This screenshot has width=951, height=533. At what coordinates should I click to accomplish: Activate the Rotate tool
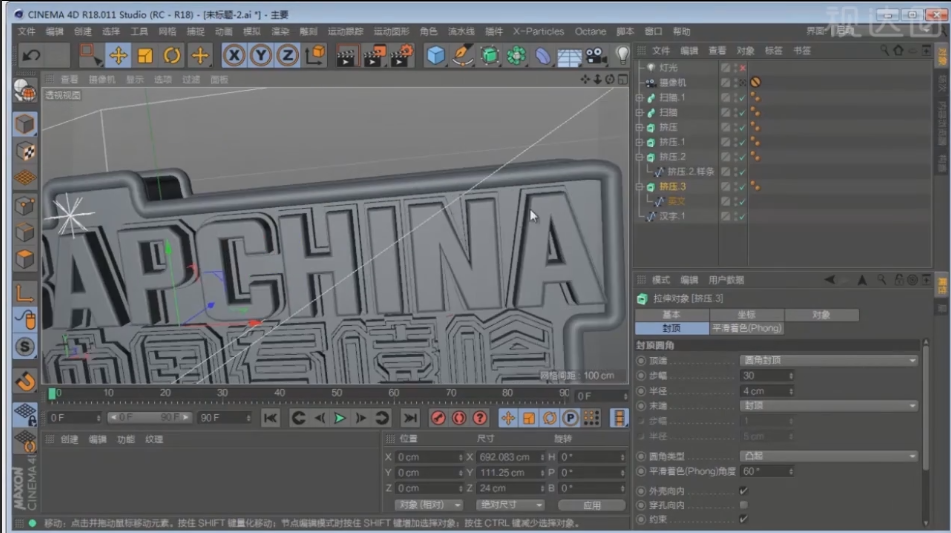pyautogui.click(x=172, y=56)
